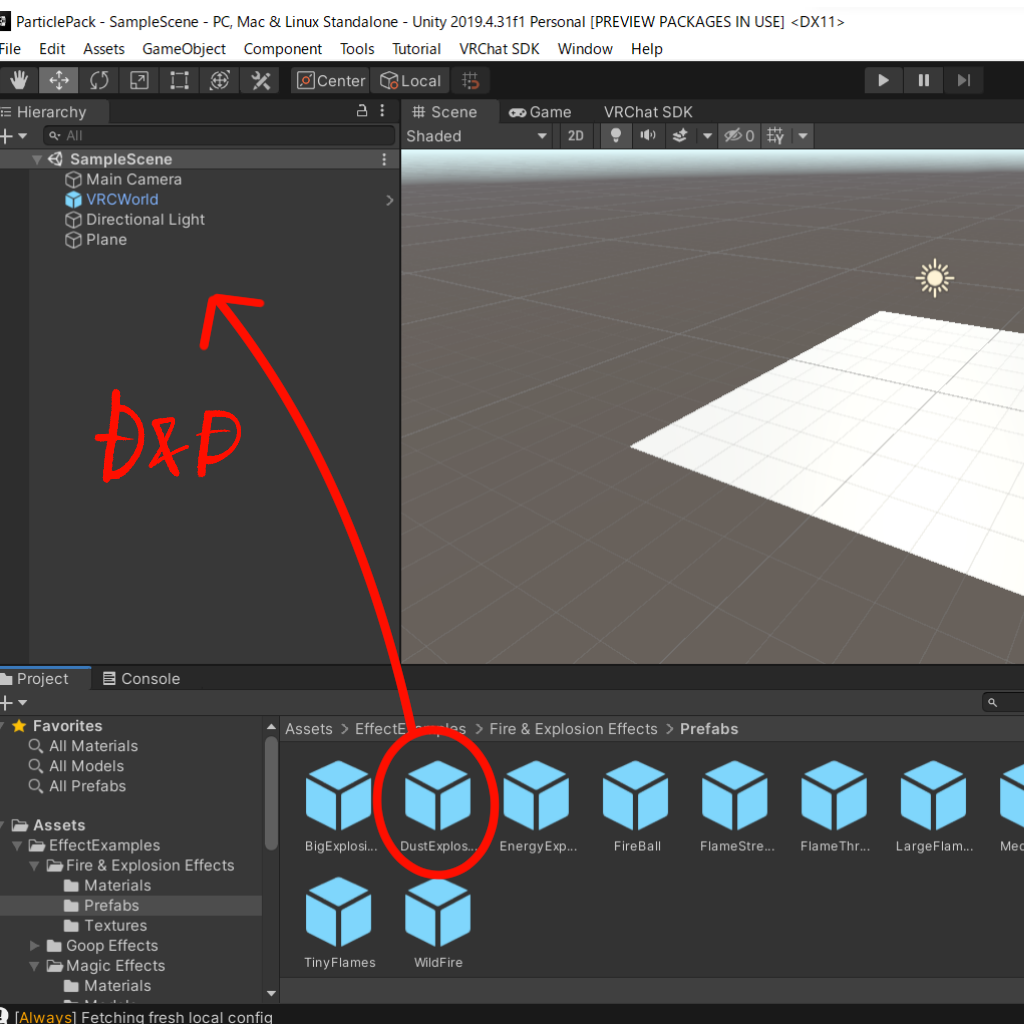Toggle scene lighting in the Scene view

click(x=615, y=136)
